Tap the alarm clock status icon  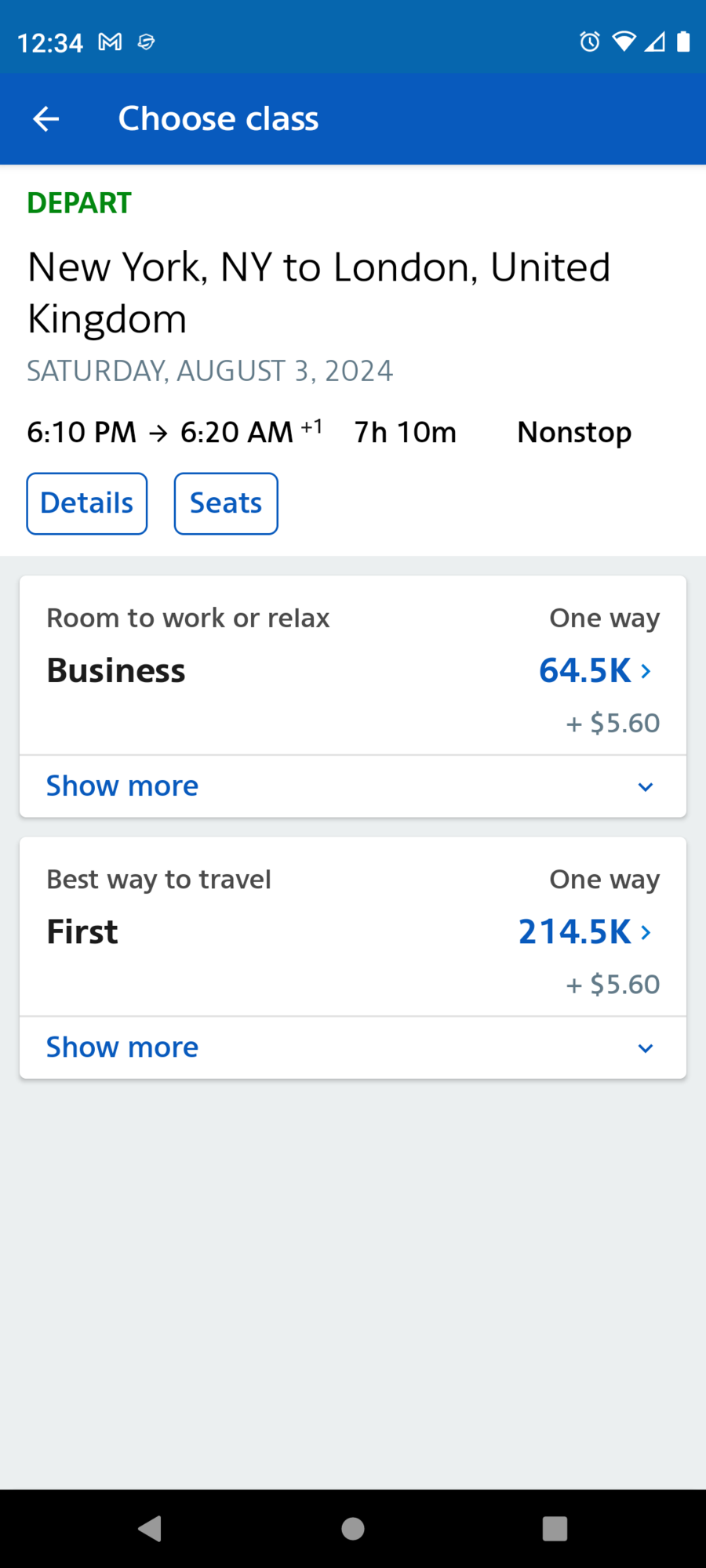pos(590,42)
